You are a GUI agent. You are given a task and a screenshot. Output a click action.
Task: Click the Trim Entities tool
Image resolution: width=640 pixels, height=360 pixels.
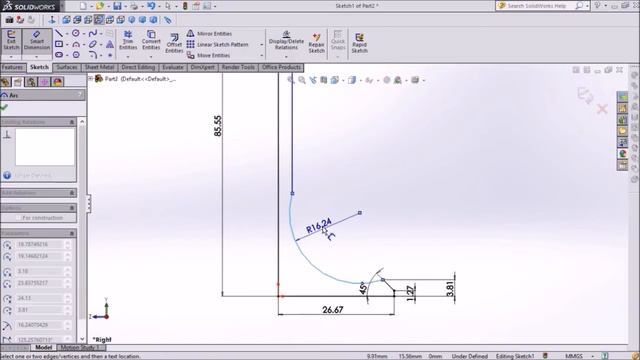tap(128, 40)
